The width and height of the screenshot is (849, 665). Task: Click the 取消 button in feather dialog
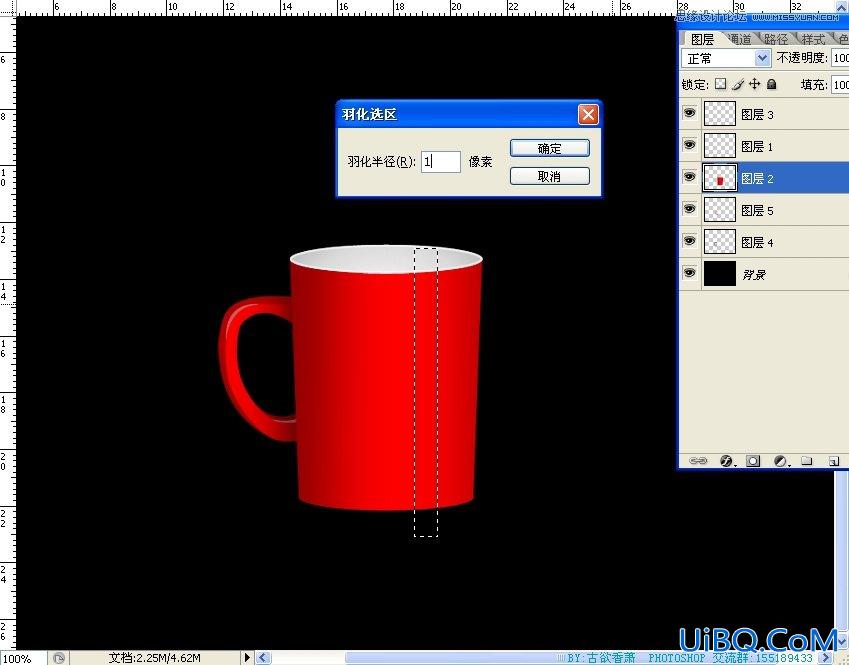click(550, 176)
